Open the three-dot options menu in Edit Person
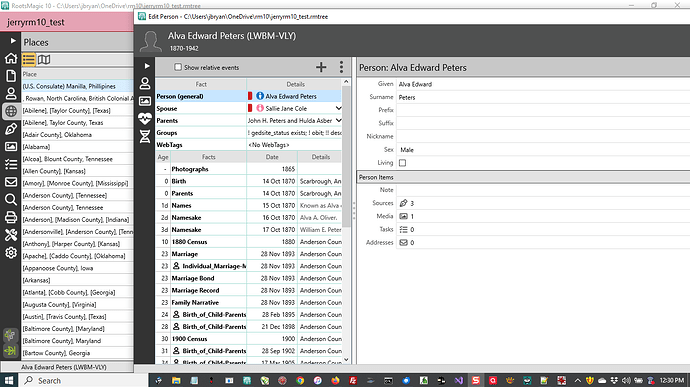 pyautogui.click(x=341, y=67)
